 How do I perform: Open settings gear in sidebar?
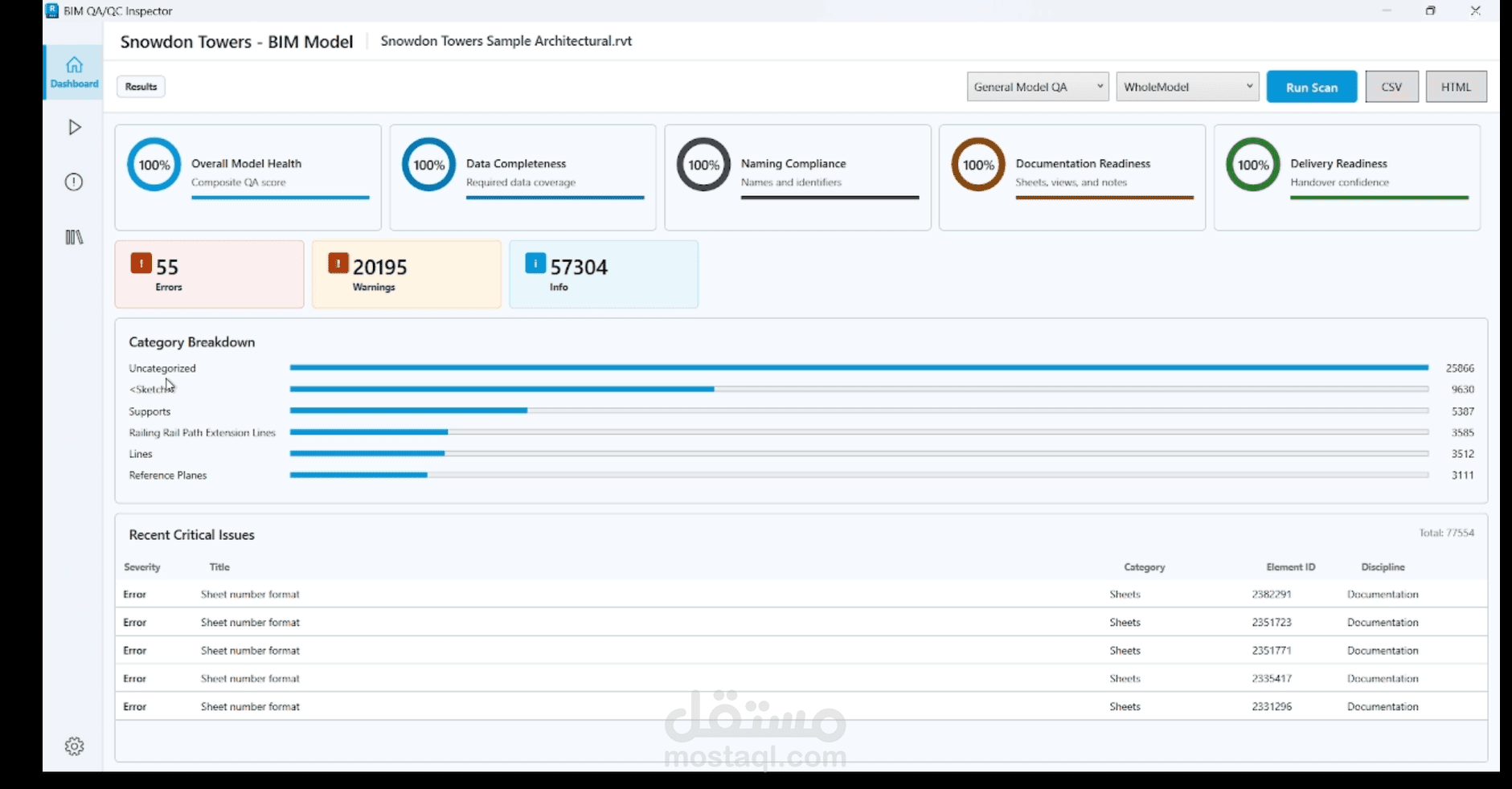point(74,746)
